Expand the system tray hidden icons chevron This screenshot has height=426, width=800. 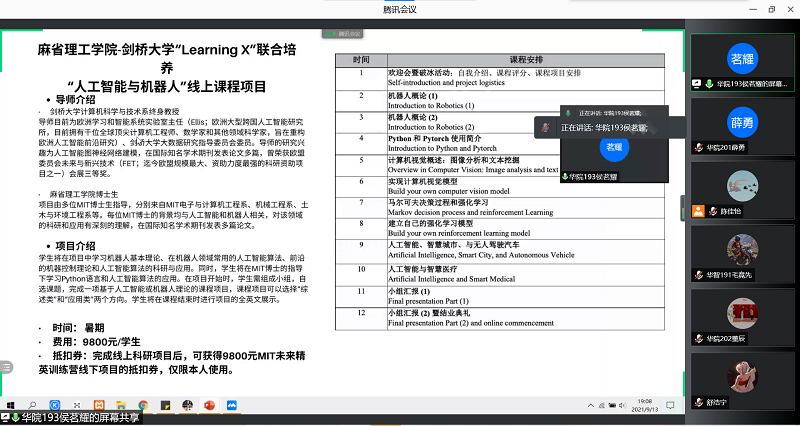(x=591, y=406)
